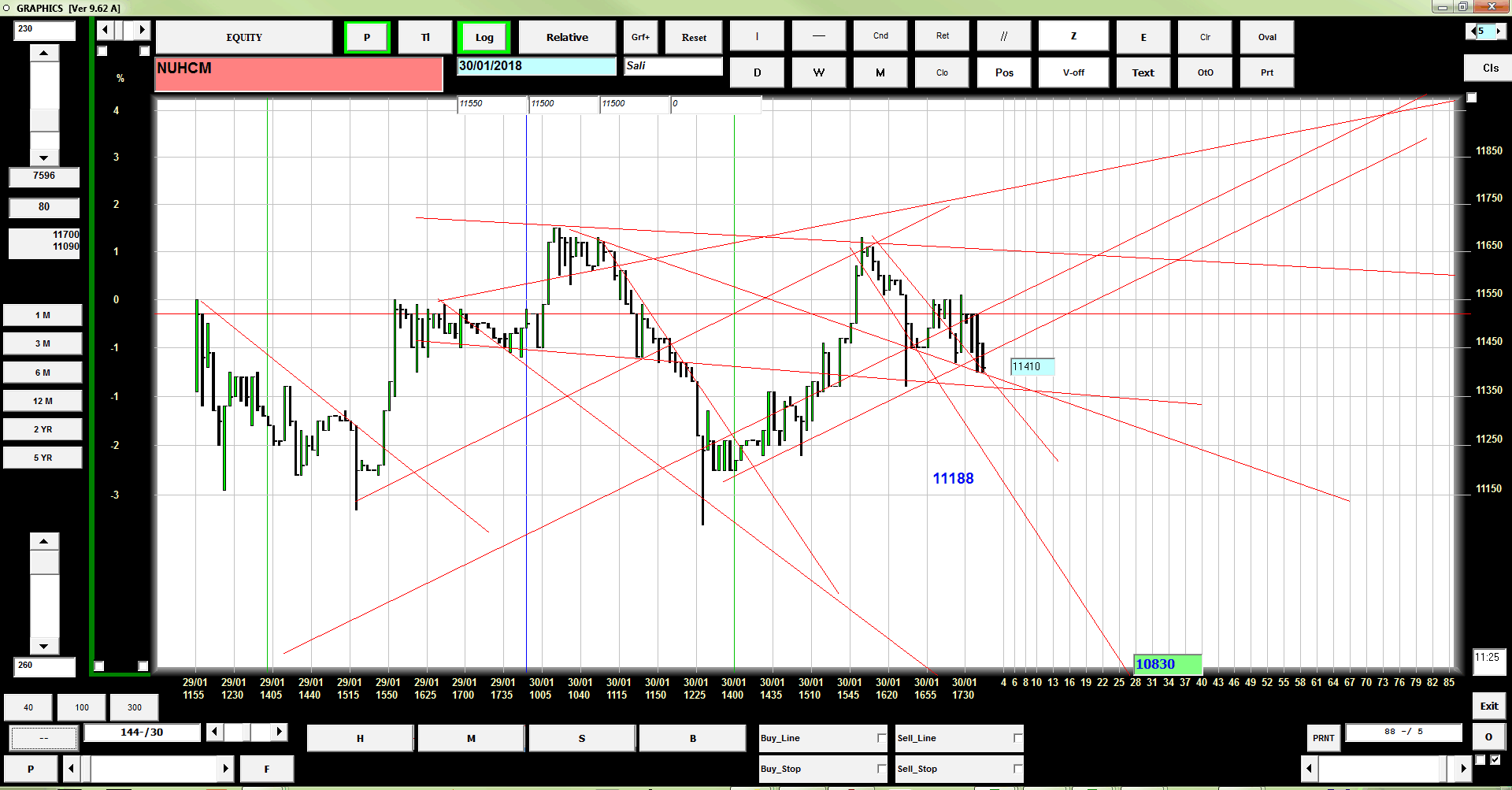
Task: Select the Text annotation tool
Action: click(x=1143, y=72)
